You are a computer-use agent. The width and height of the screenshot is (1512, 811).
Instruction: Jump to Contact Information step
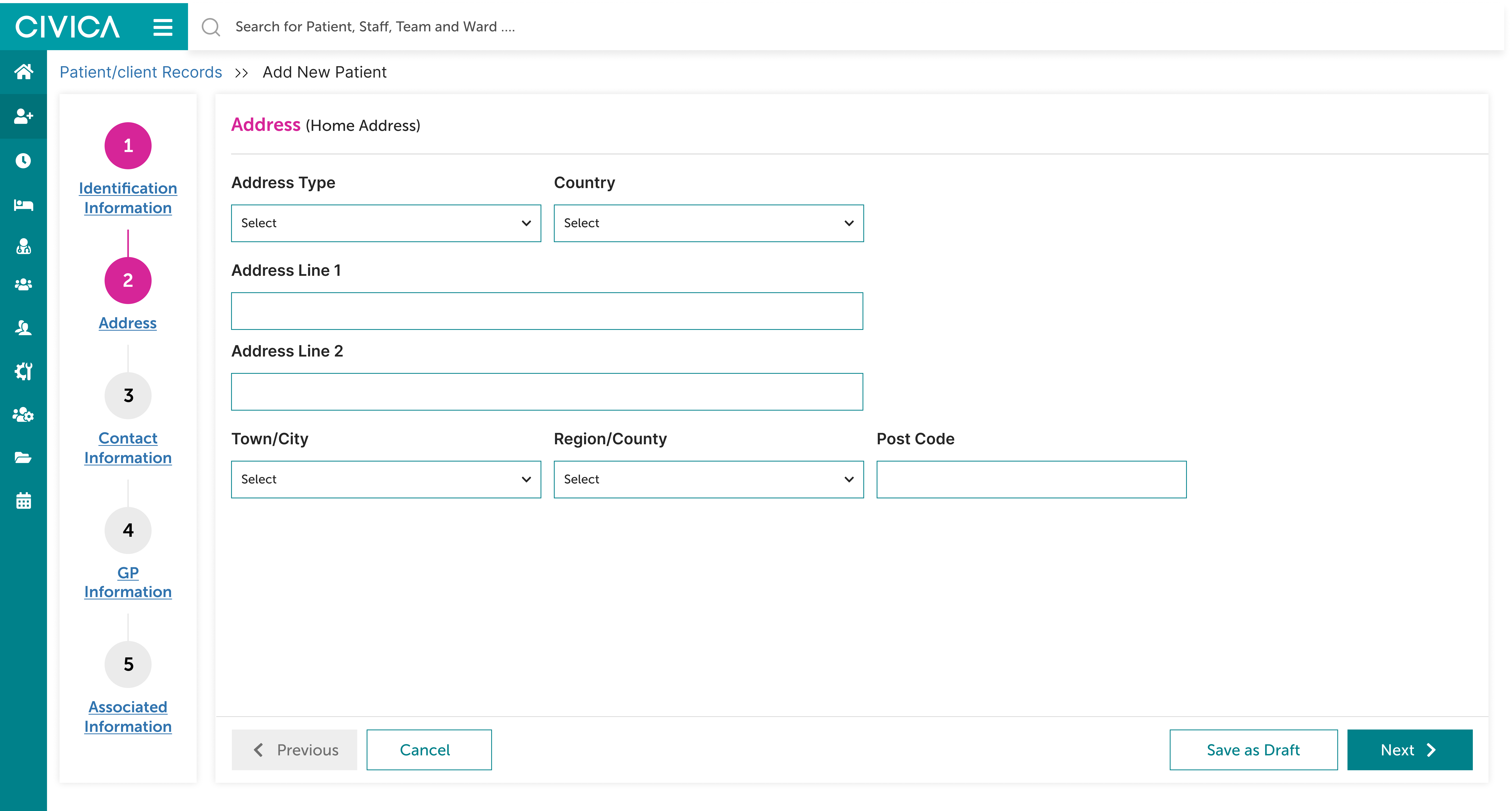128,448
